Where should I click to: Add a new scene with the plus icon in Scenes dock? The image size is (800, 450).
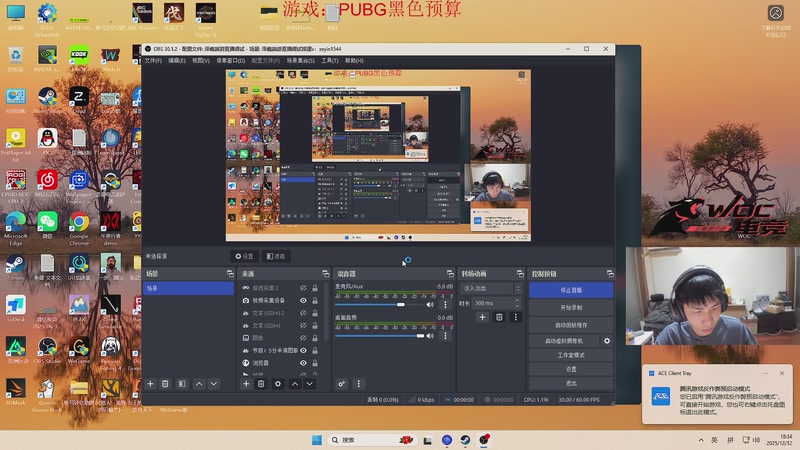coord(151,384)
